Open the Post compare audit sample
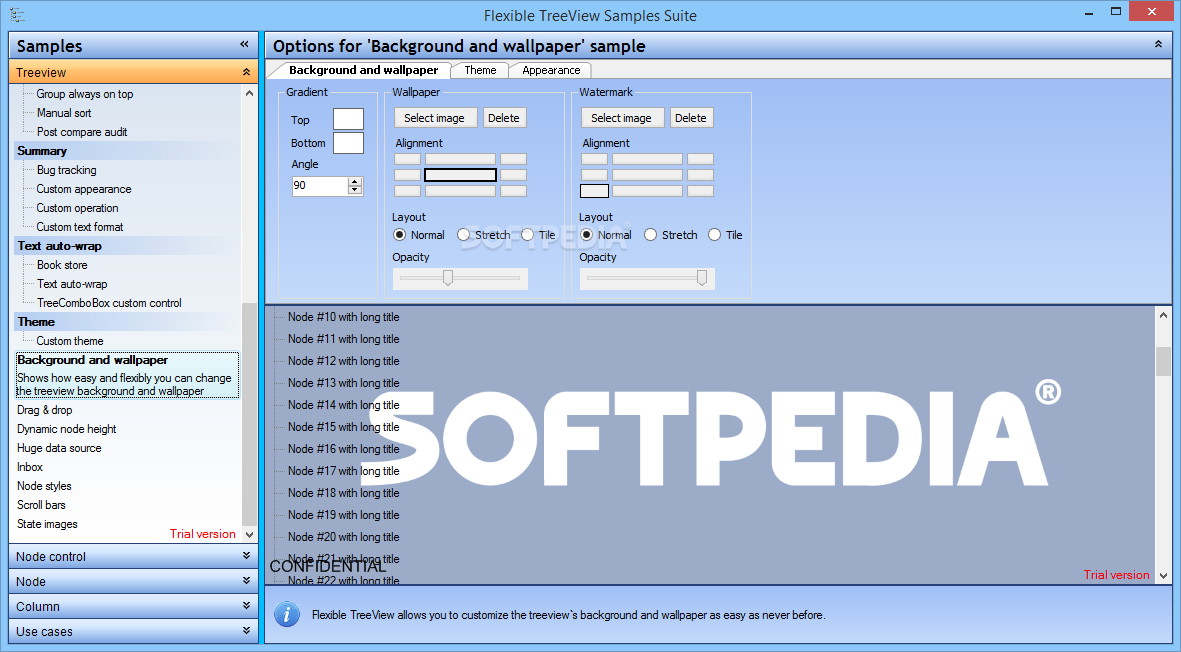1181x652 pixels. (x=82, y=132)
